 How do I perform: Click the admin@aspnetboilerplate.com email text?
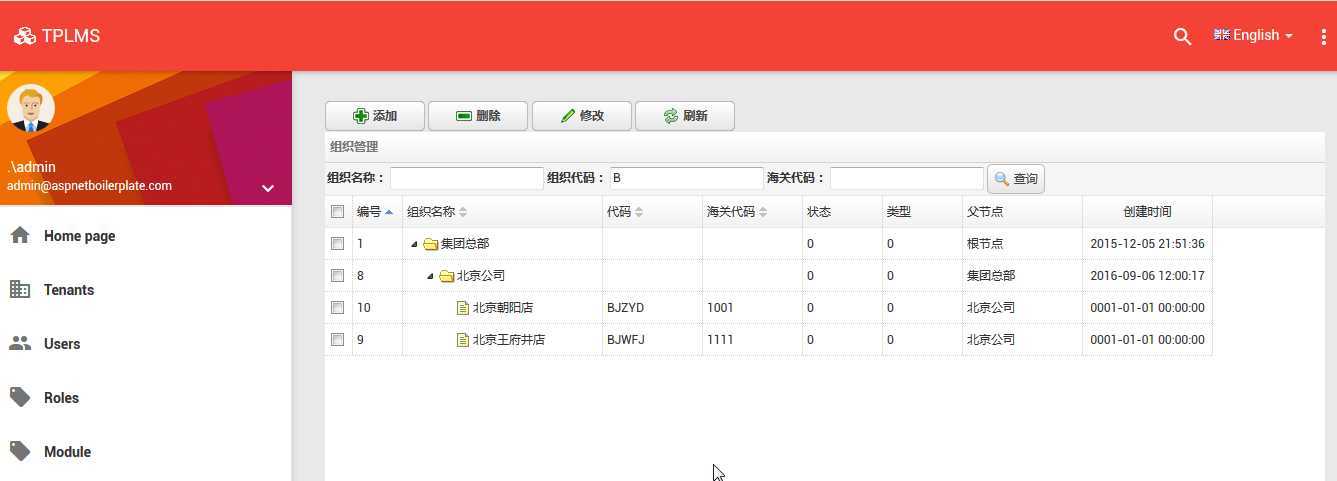coord(89,186)
